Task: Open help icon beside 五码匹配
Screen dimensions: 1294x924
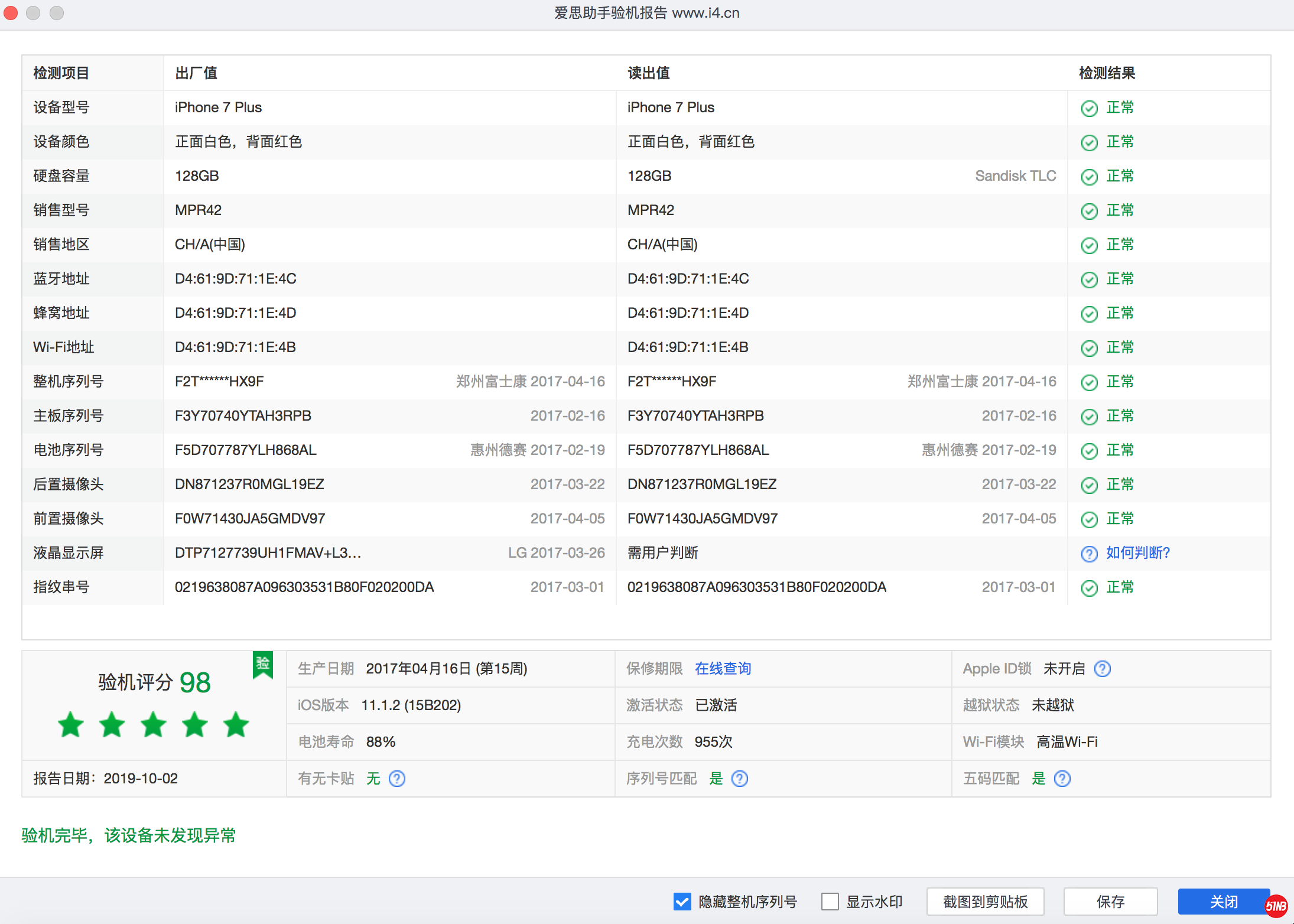Action: point(1062,779)
